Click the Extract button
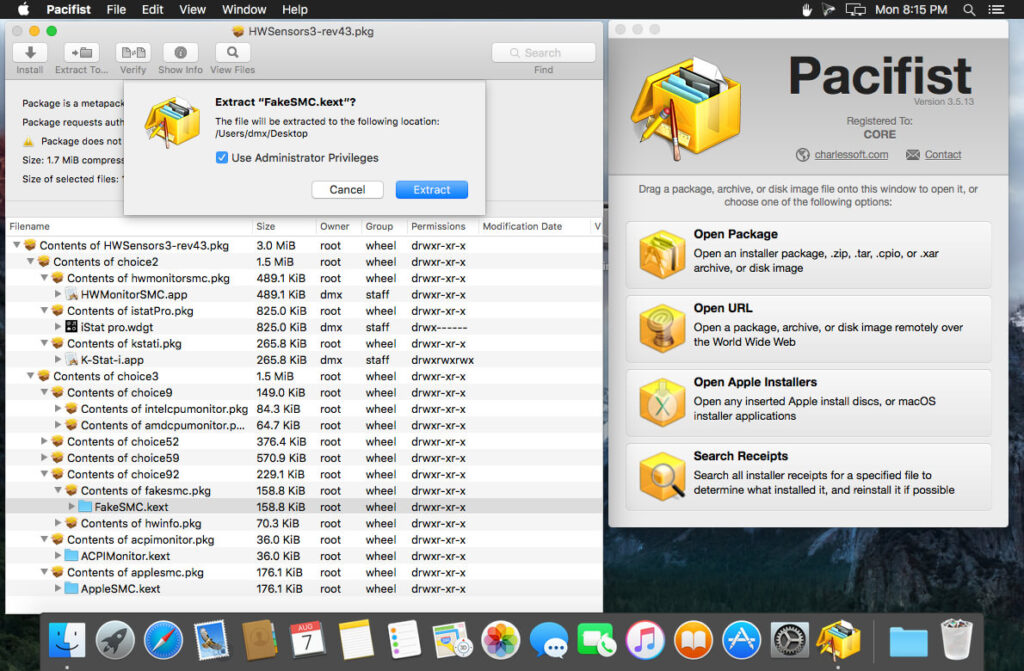The image size is (1024, 671). pos(432,189)
